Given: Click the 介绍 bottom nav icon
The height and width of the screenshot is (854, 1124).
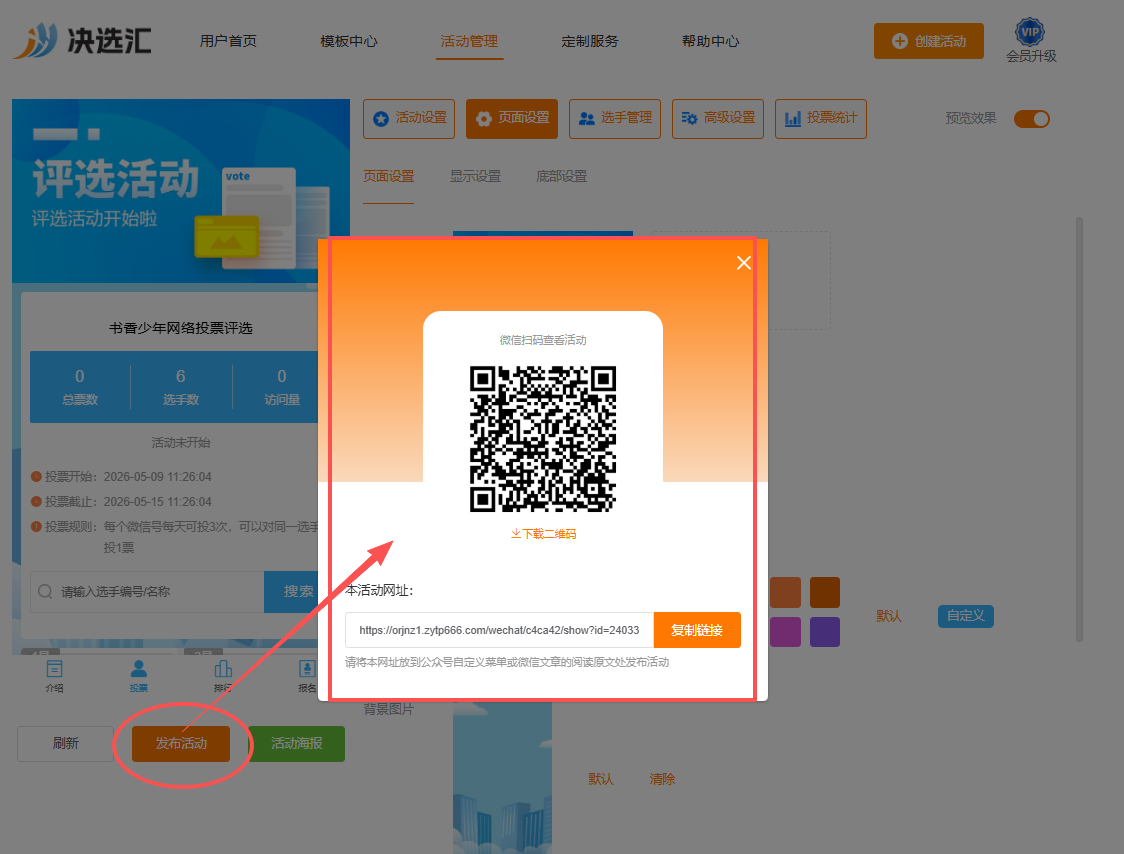Looking at the screenshot, I should 54,676.
